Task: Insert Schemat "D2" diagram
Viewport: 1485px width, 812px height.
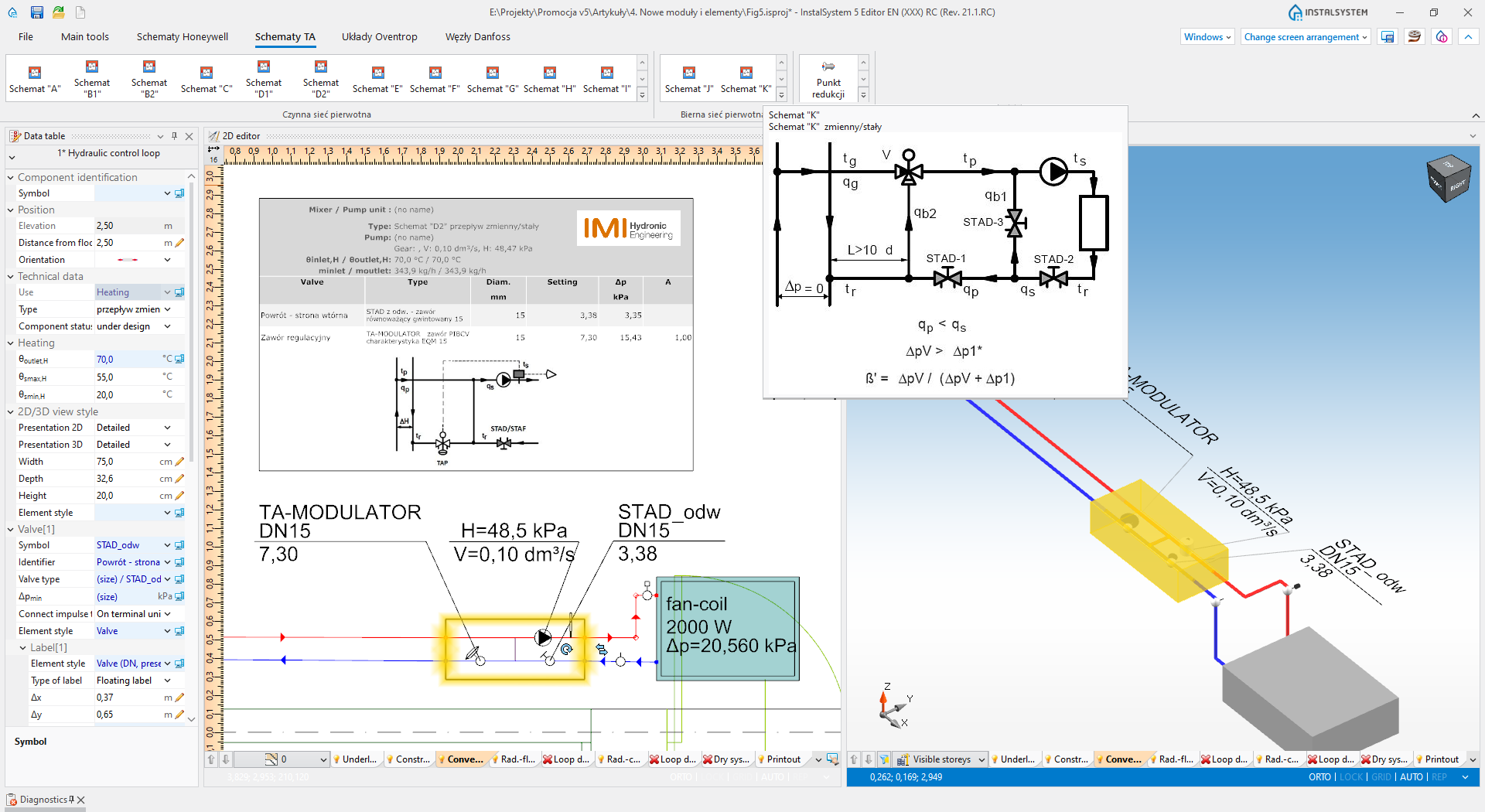Action: [321, 79]
